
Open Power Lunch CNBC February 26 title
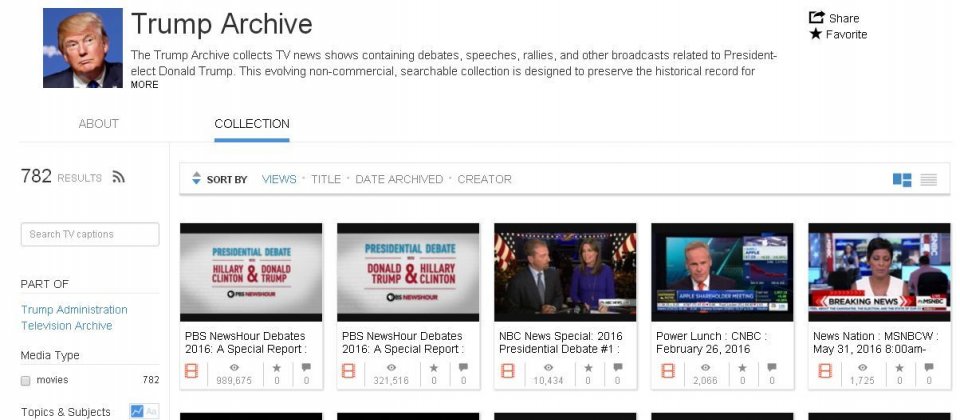pos(711,342)
